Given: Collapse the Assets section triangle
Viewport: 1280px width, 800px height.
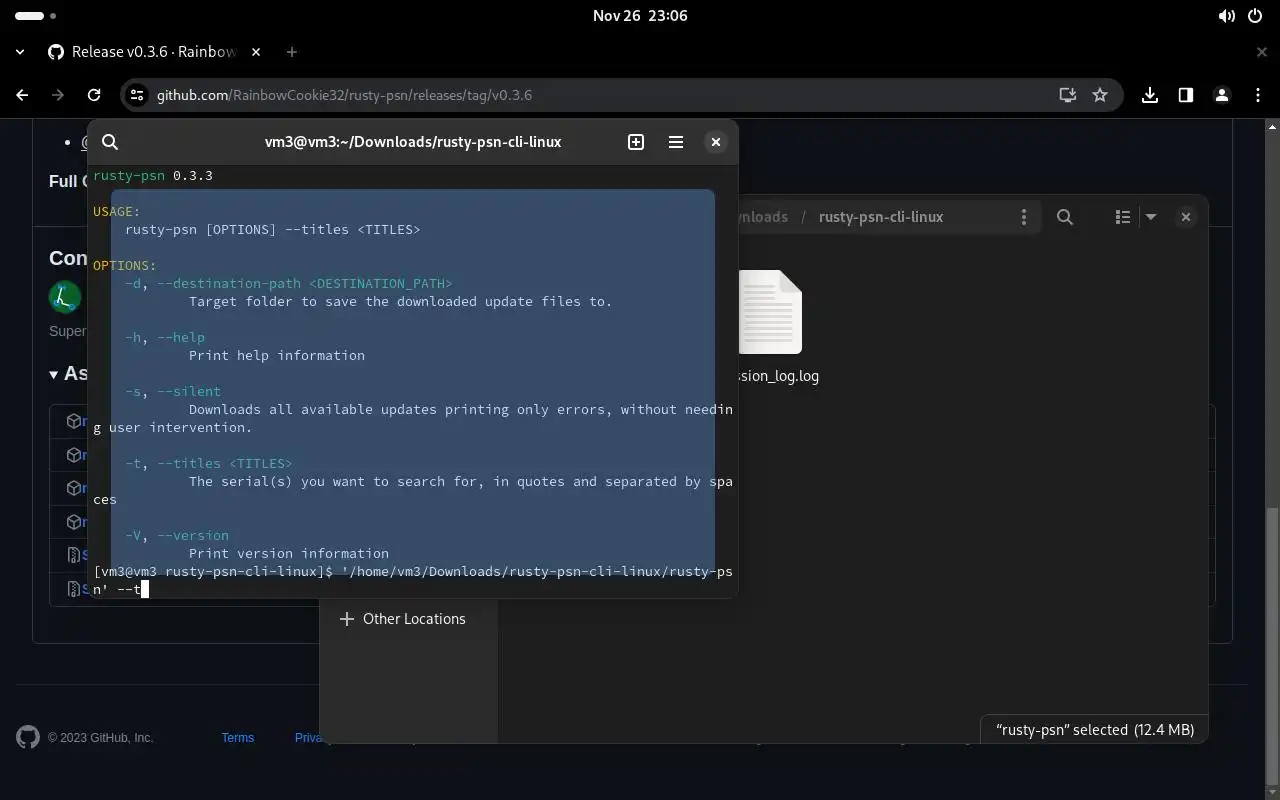Looking at the screenshot, I should (x=54, y=374).
